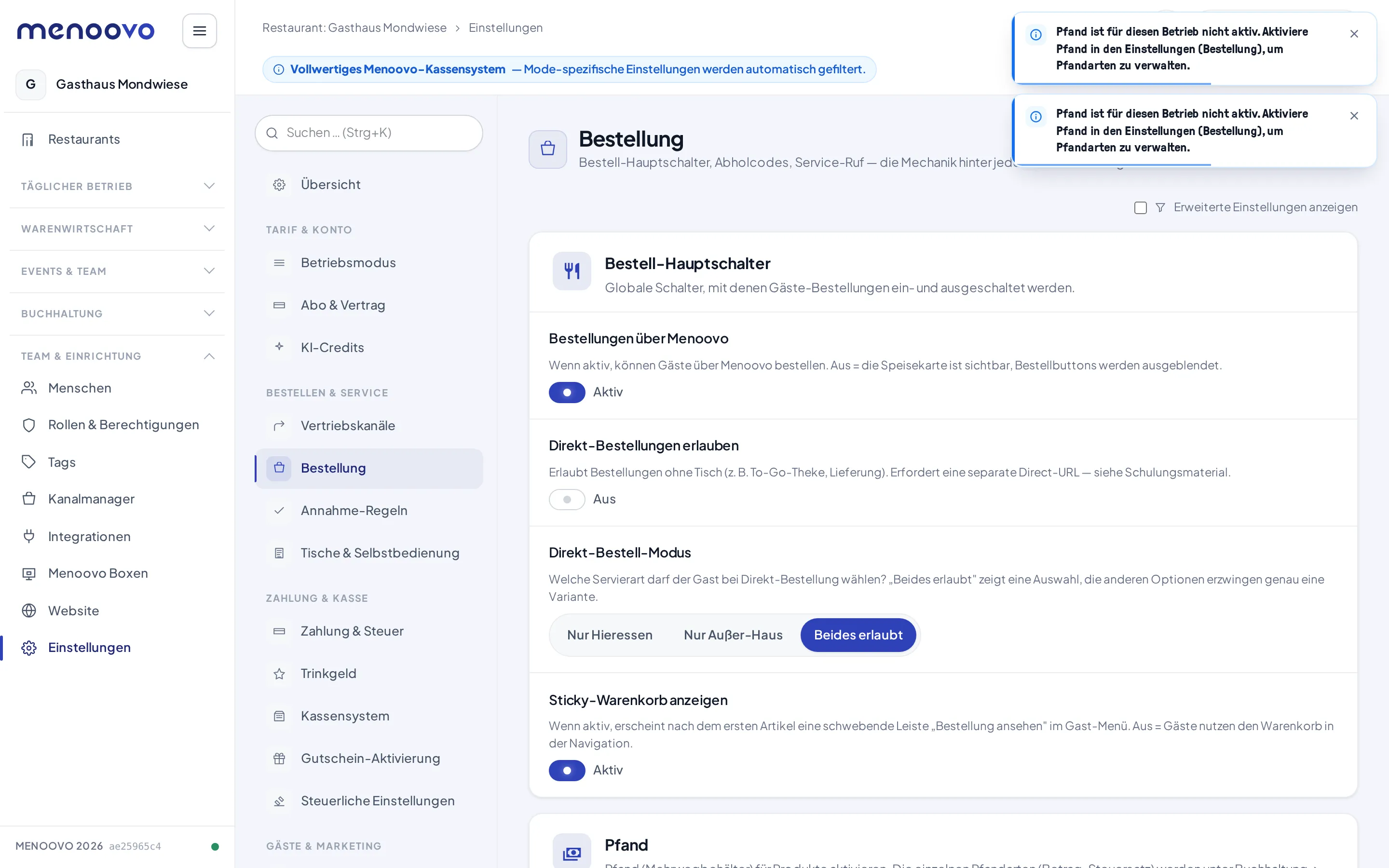The height and width of the screenshot is (868, 1389).
Task: Open the Kassensystem settings page
Action: 368,716
